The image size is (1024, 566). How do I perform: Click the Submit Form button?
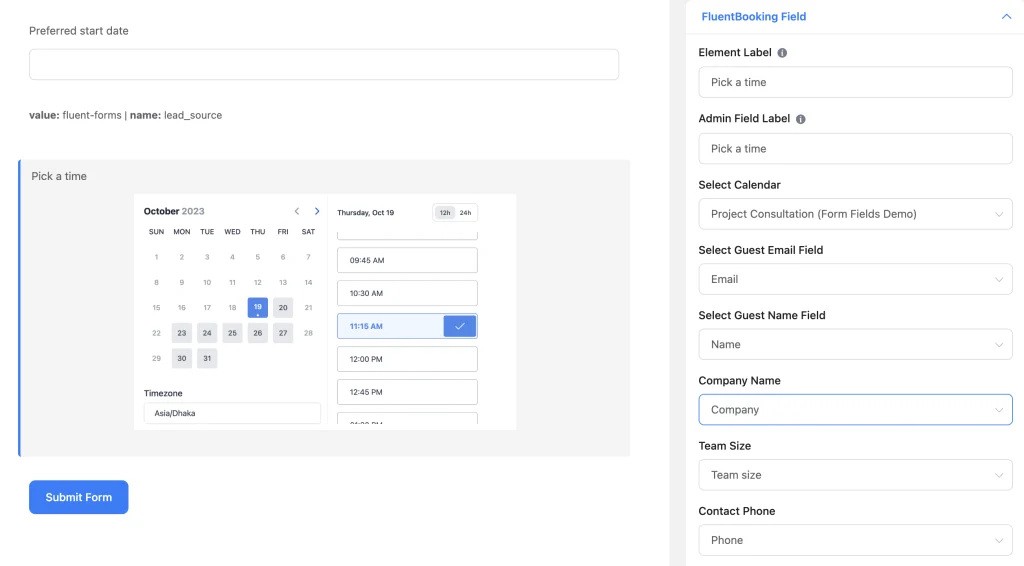[x=78, y=497]
